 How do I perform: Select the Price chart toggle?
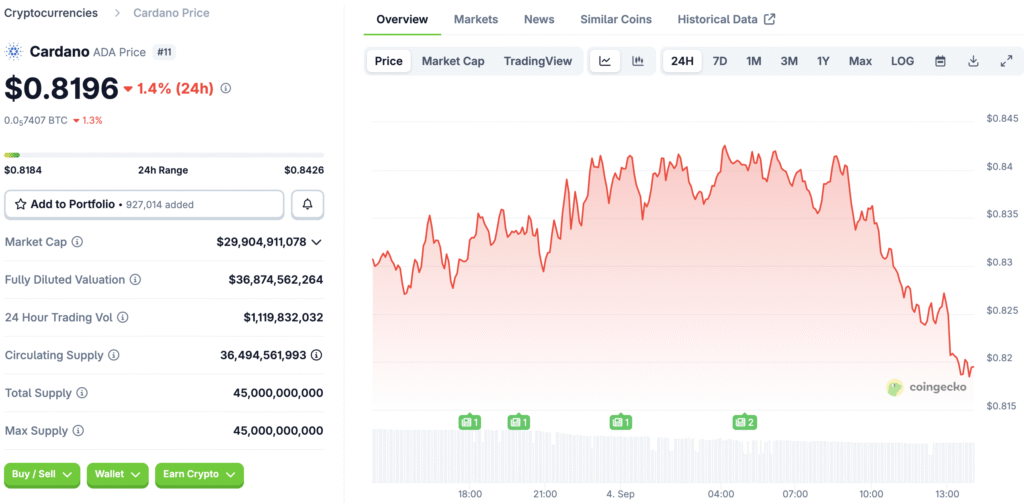[x=389, y=61]
